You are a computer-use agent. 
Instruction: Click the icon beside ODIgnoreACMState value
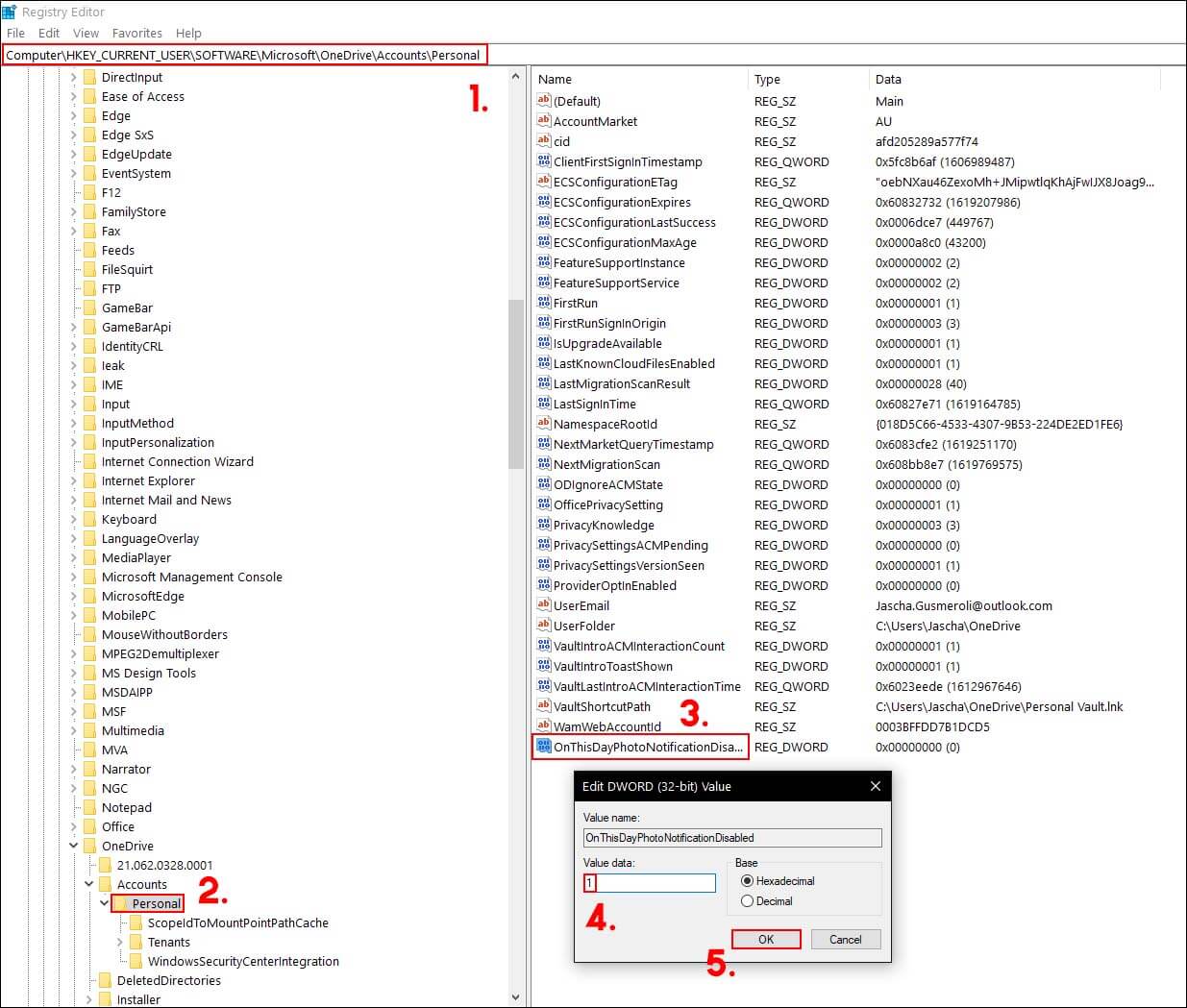pos(544,484)
